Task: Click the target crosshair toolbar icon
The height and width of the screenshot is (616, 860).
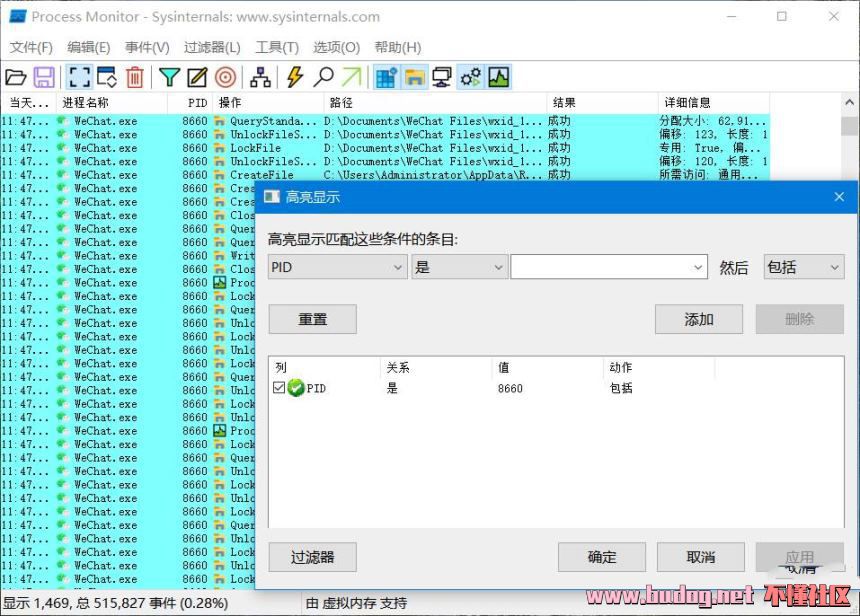Action: (x=226, y=77)
